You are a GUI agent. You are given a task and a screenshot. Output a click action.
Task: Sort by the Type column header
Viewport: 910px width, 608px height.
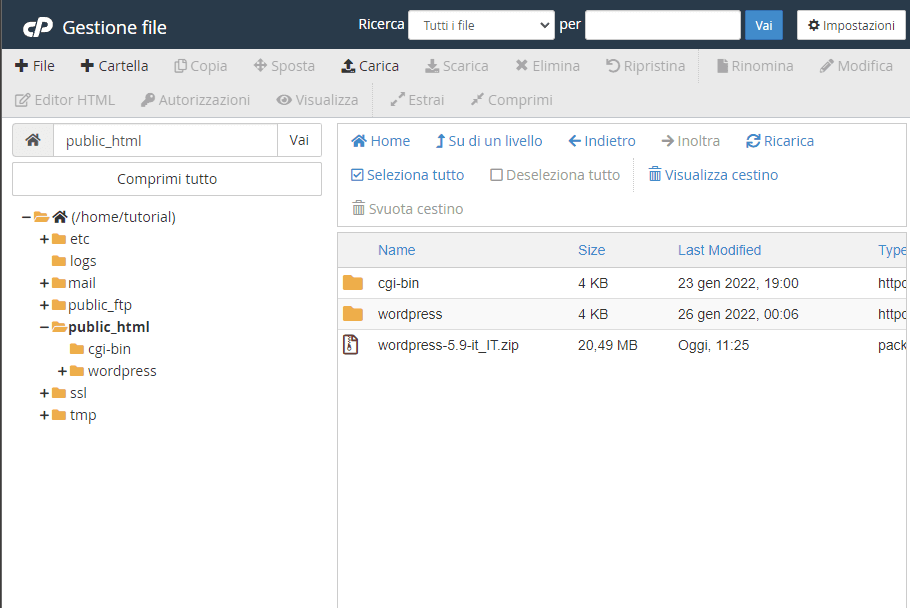pyautogui.click(x=892, y=250)
